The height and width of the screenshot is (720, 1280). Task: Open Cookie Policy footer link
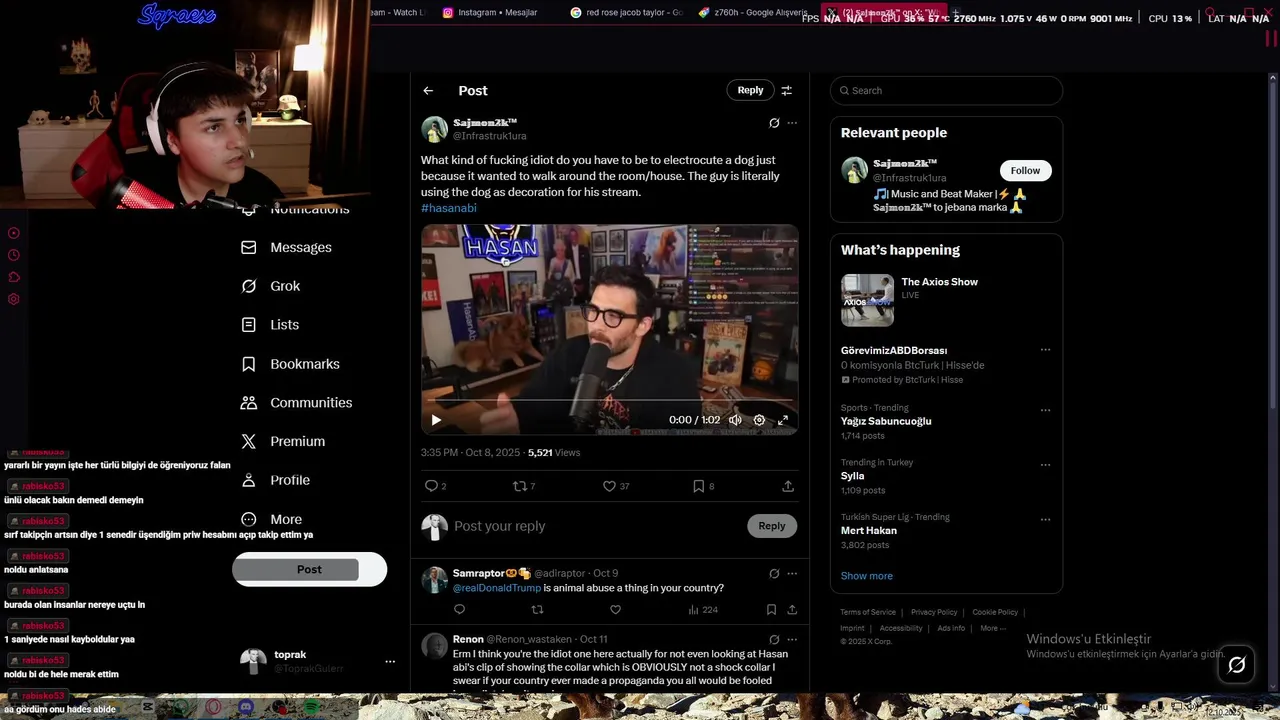(x=995, y=612)
